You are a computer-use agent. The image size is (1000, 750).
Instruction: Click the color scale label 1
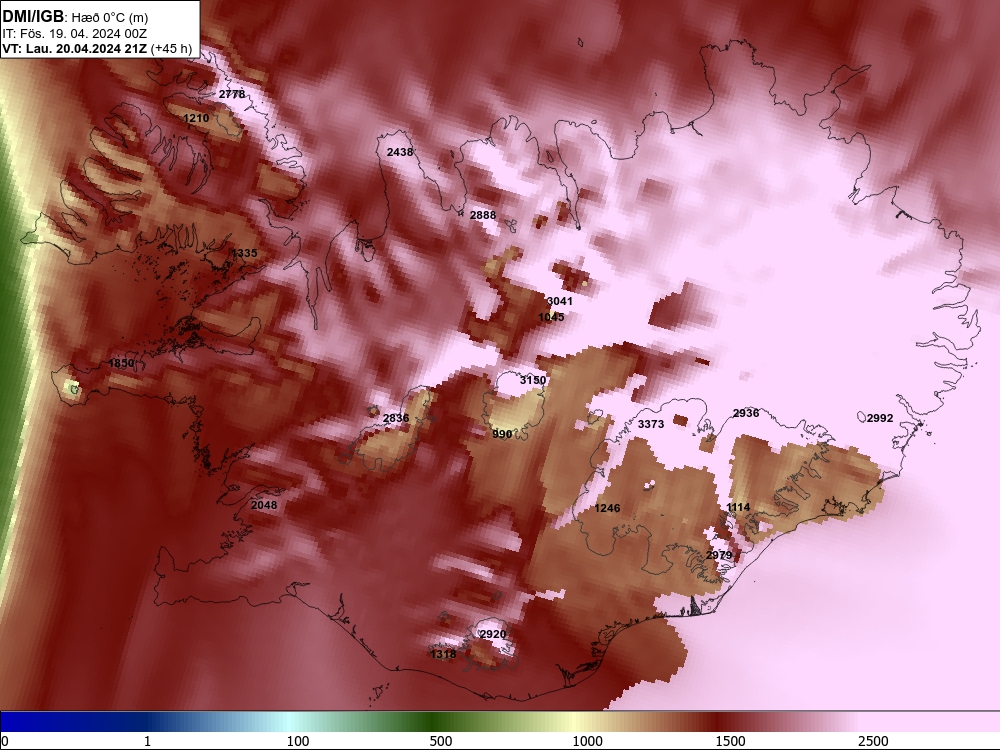click(x=147, y=741)
